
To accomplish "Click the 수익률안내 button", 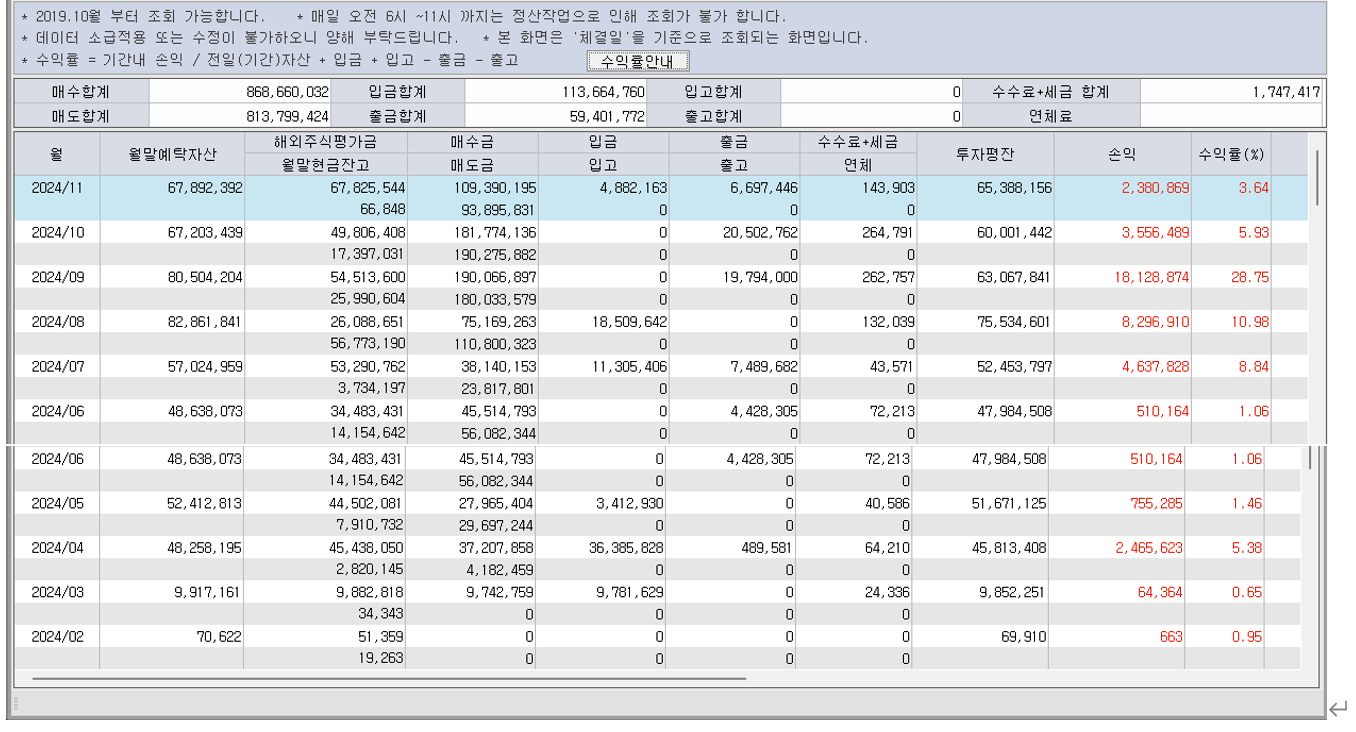I will (x=638, y=62).
